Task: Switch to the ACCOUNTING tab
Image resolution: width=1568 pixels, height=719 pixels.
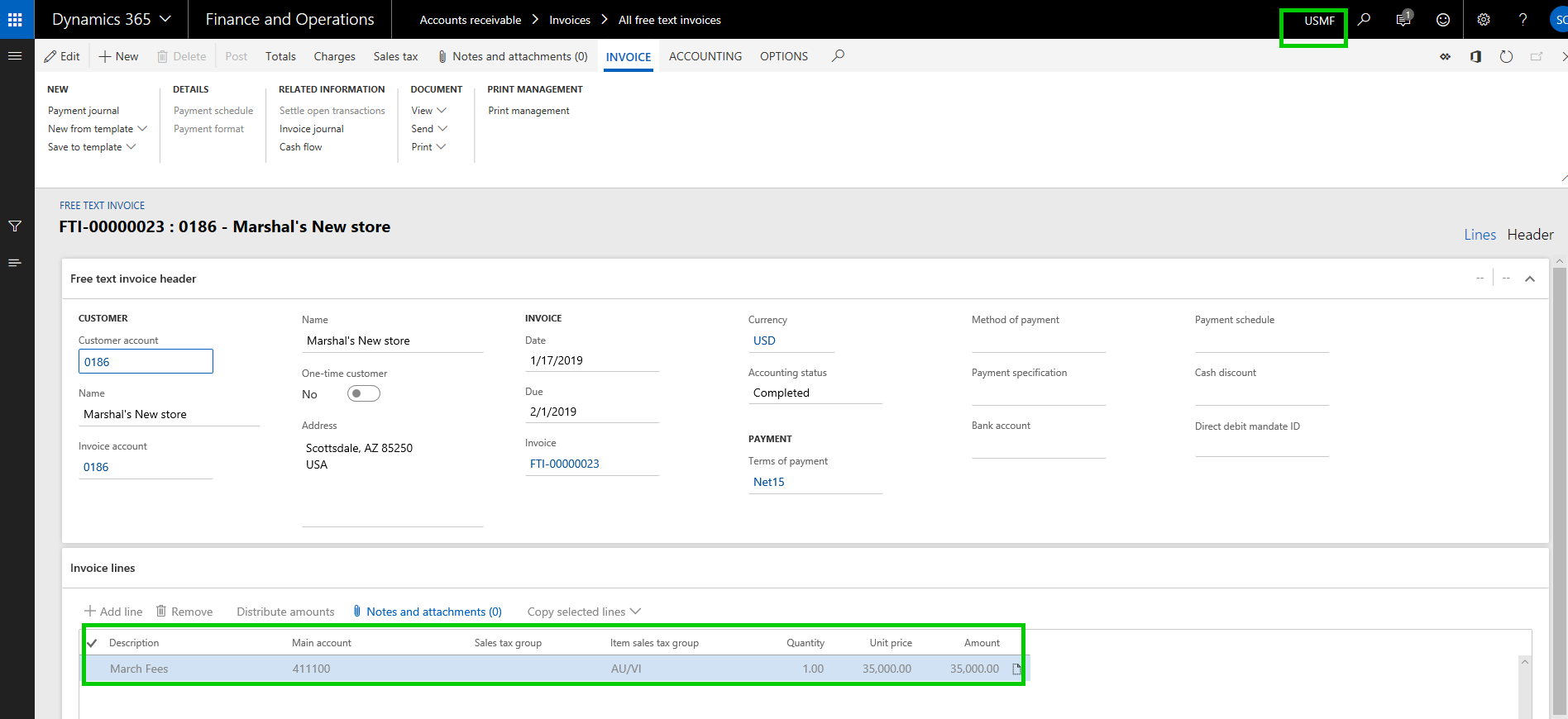Action: [x=705, y=56]
